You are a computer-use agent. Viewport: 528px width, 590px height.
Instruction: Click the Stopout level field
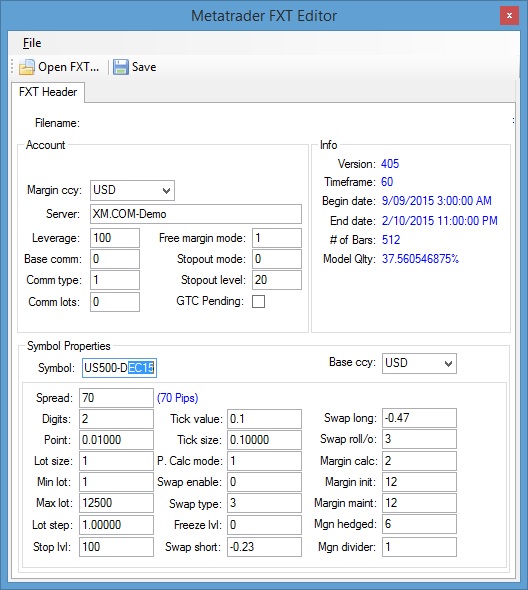[277, 280]
